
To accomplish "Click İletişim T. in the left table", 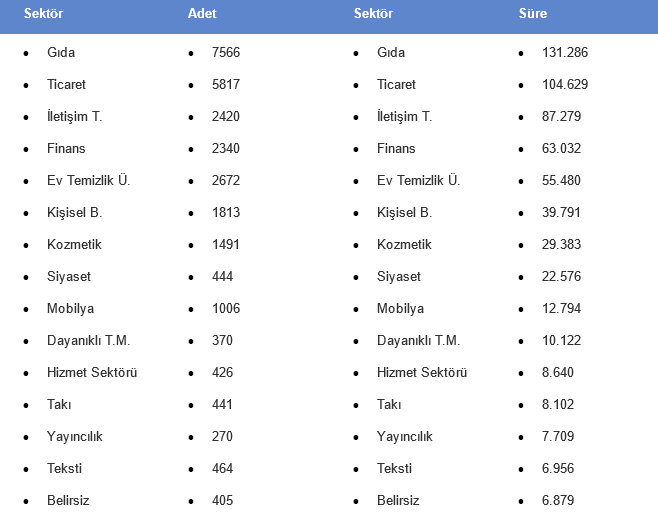I will (x=75, y=116).
